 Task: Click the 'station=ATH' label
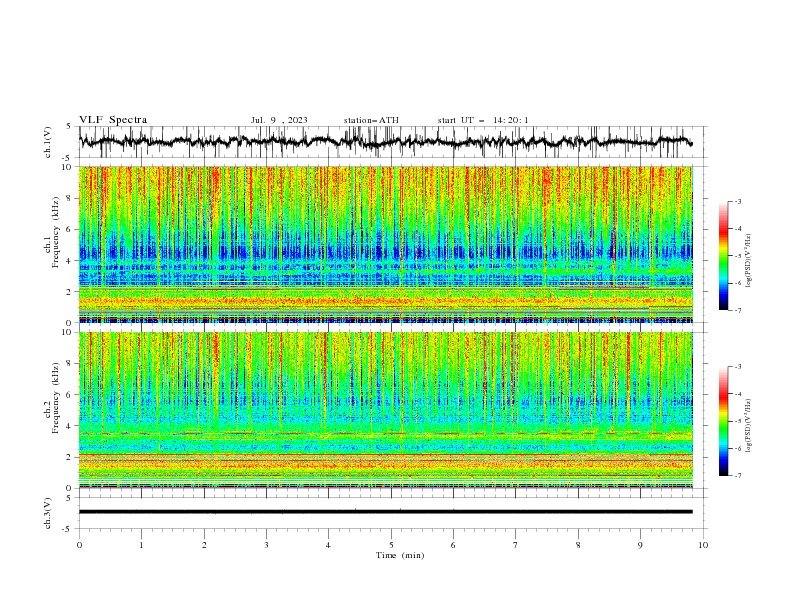coord(371,120)
